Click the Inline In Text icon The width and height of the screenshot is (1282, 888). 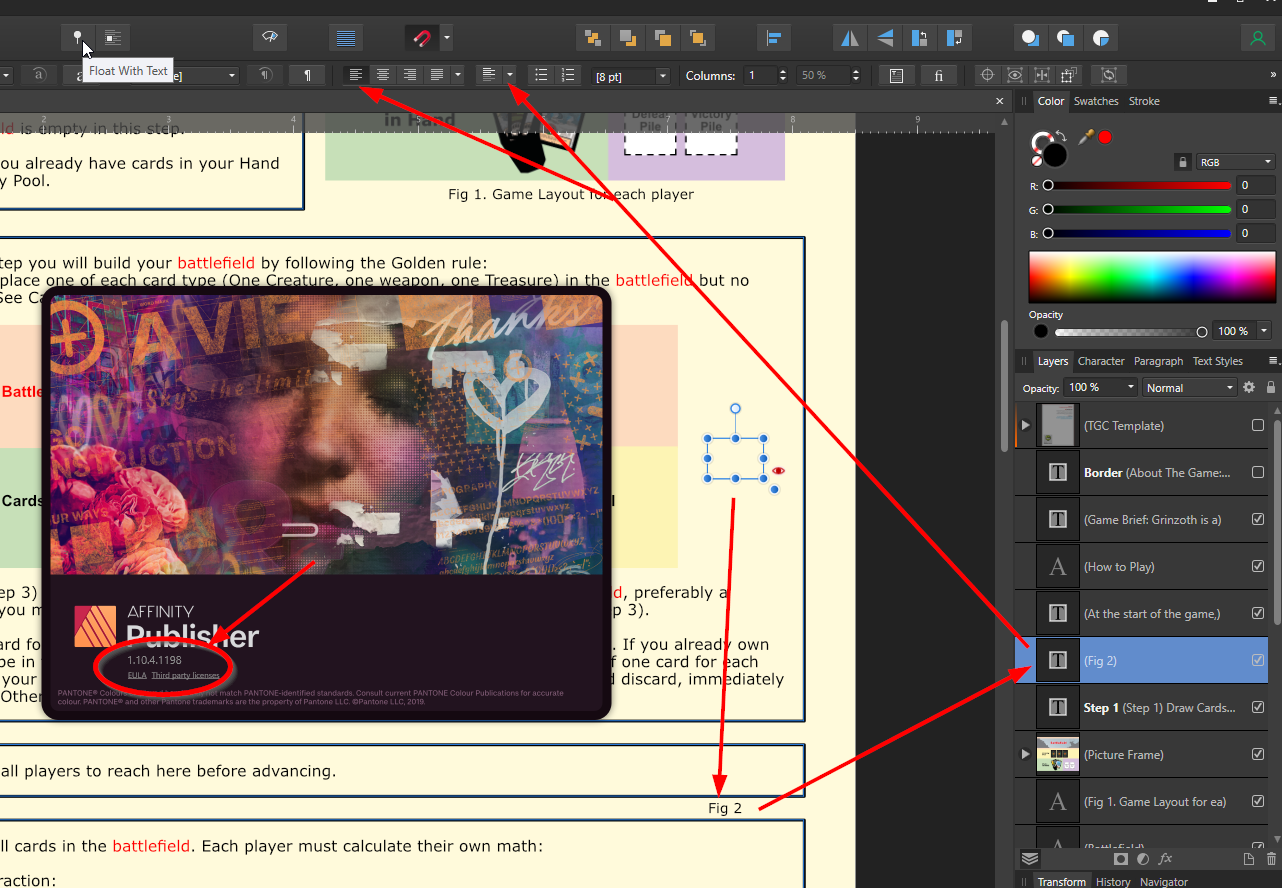coord(113,38)
